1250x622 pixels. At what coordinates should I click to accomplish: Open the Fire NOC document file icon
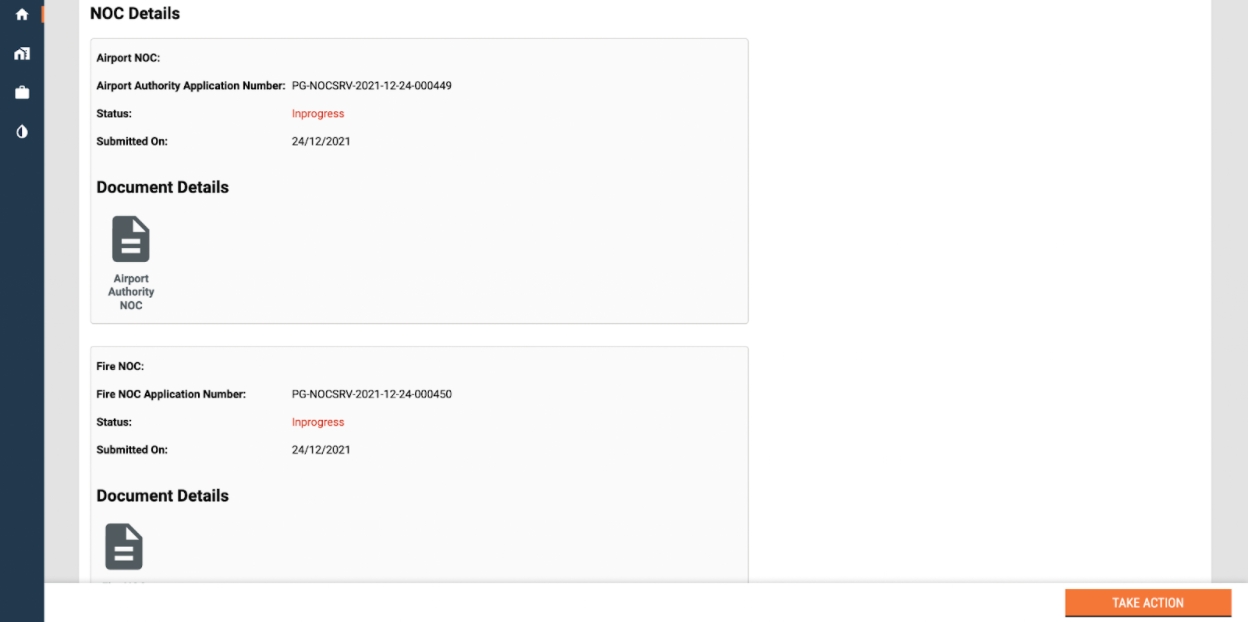pos(124,547)
